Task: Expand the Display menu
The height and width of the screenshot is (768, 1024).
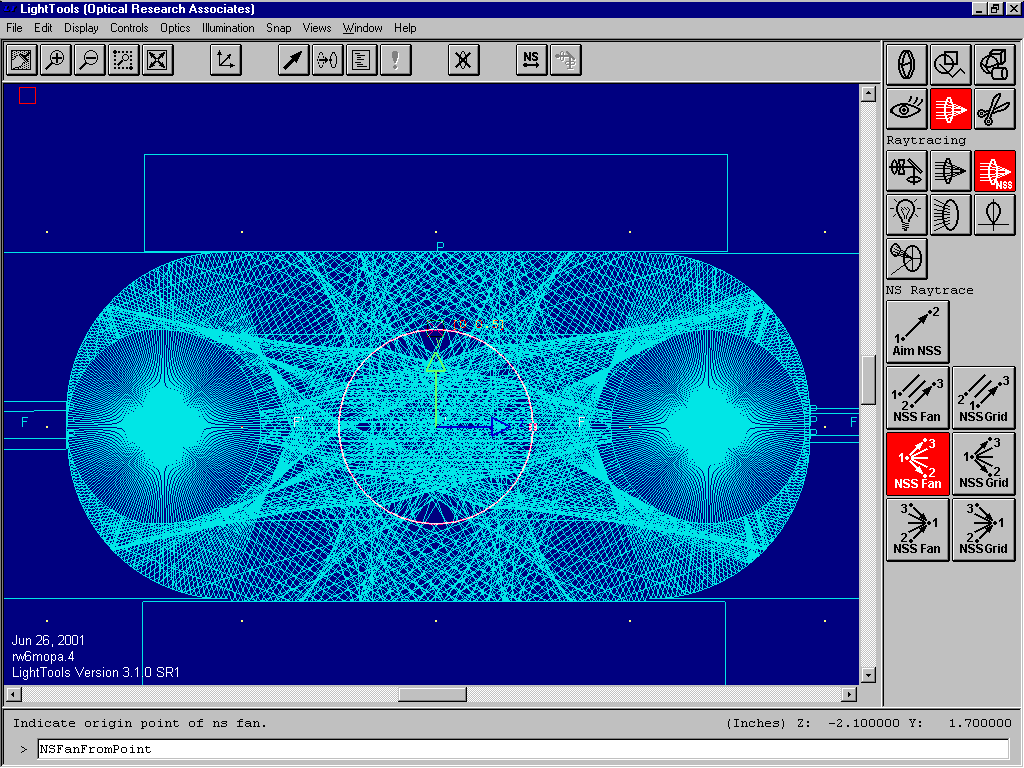Action: 81,28
